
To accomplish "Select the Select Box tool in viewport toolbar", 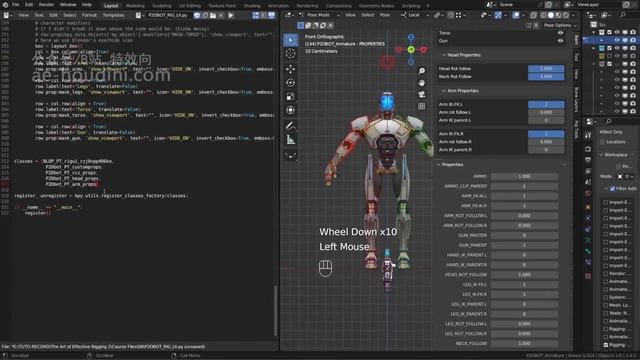I will pyautogui.click(x=291, y=40).
